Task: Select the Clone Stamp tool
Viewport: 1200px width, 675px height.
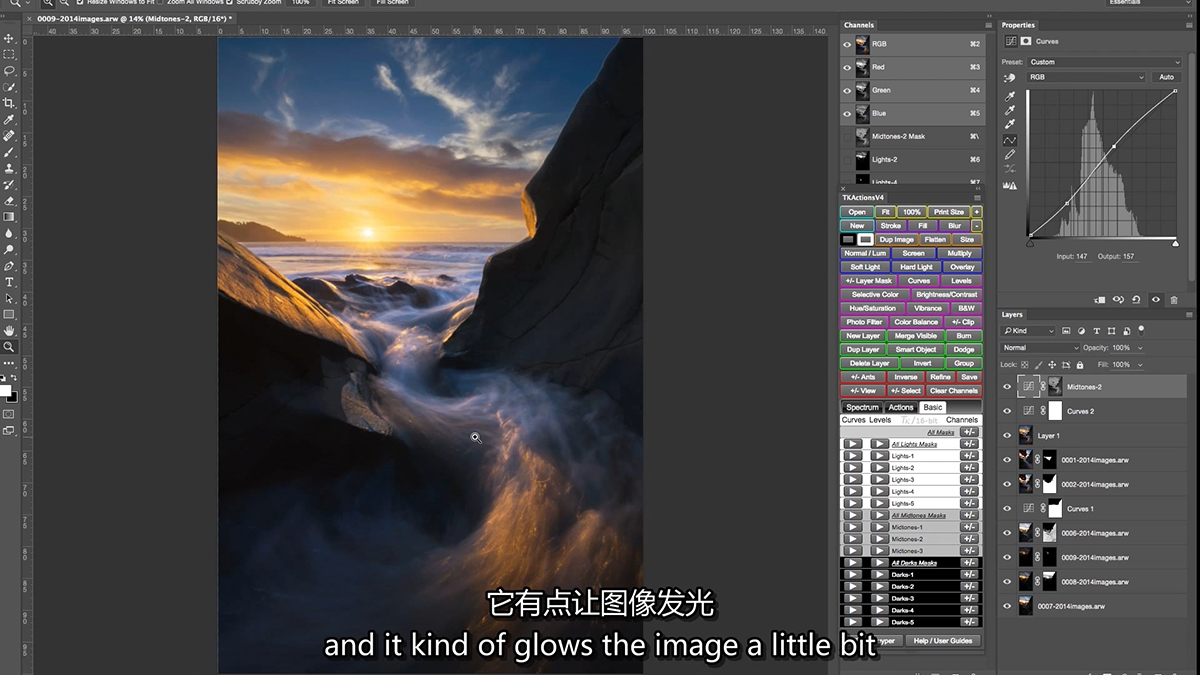Action: pyautogui.click(x=9, y=168)
